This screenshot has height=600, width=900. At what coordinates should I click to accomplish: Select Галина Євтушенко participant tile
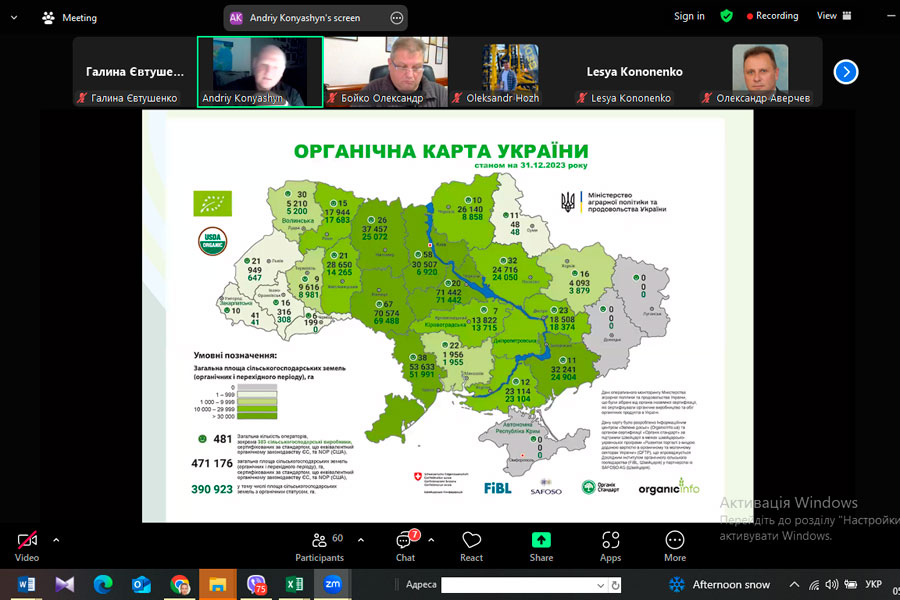click(135, 72)
